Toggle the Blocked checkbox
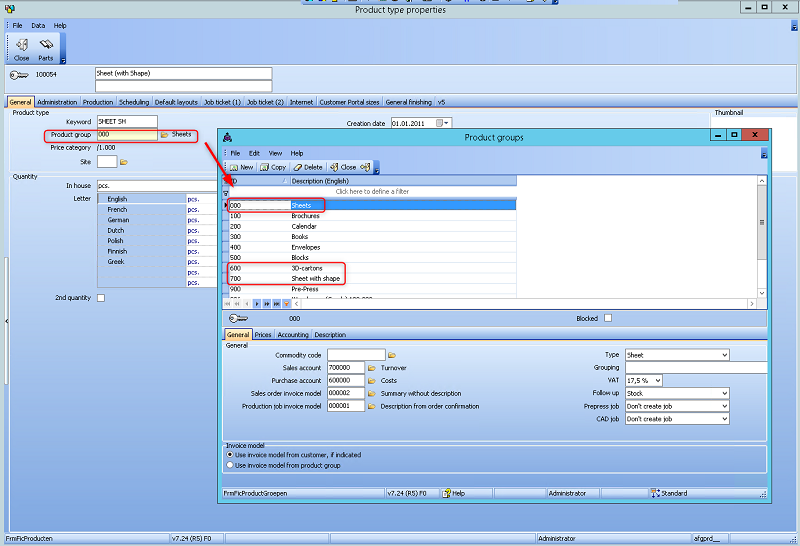 [x=608, y=318]
